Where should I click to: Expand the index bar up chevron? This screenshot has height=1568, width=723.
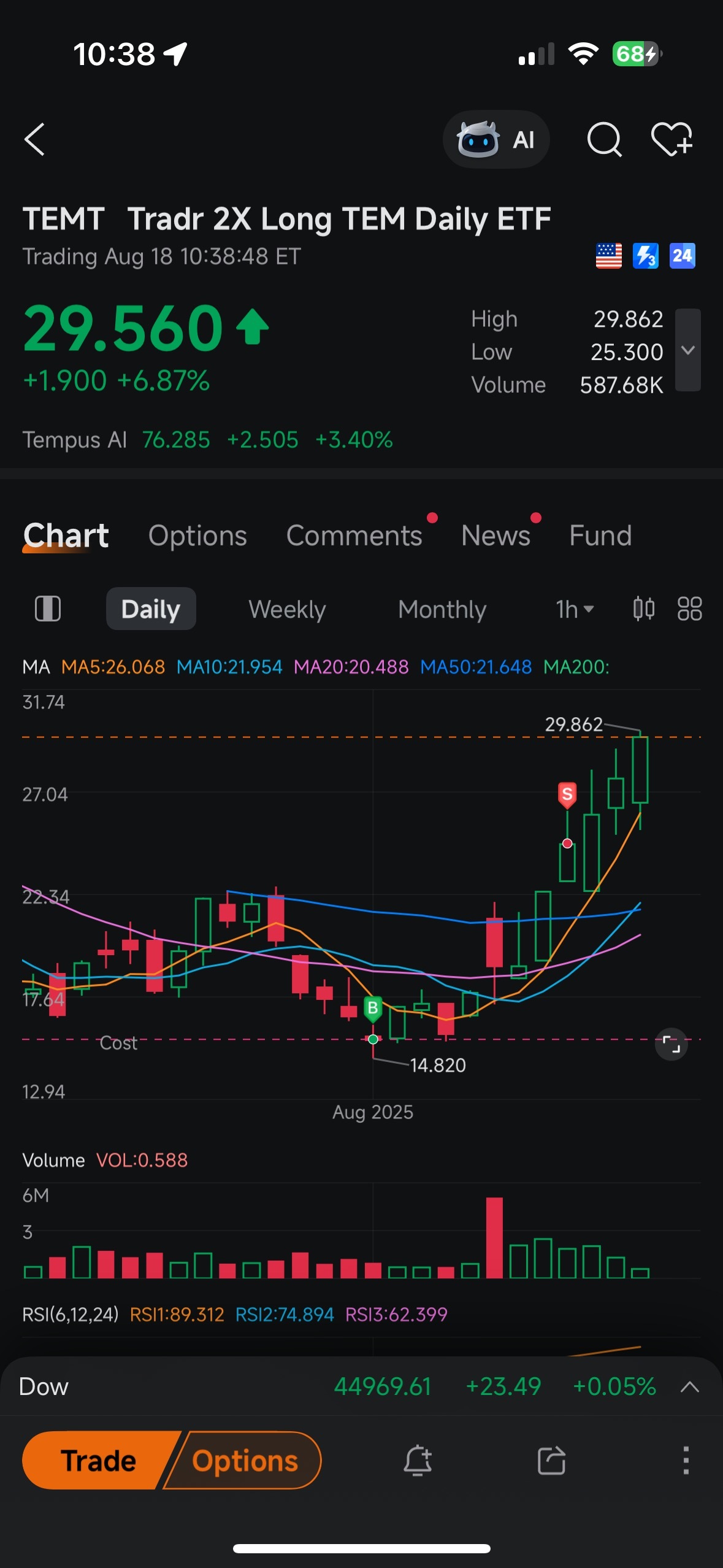tap(690, 1387)
